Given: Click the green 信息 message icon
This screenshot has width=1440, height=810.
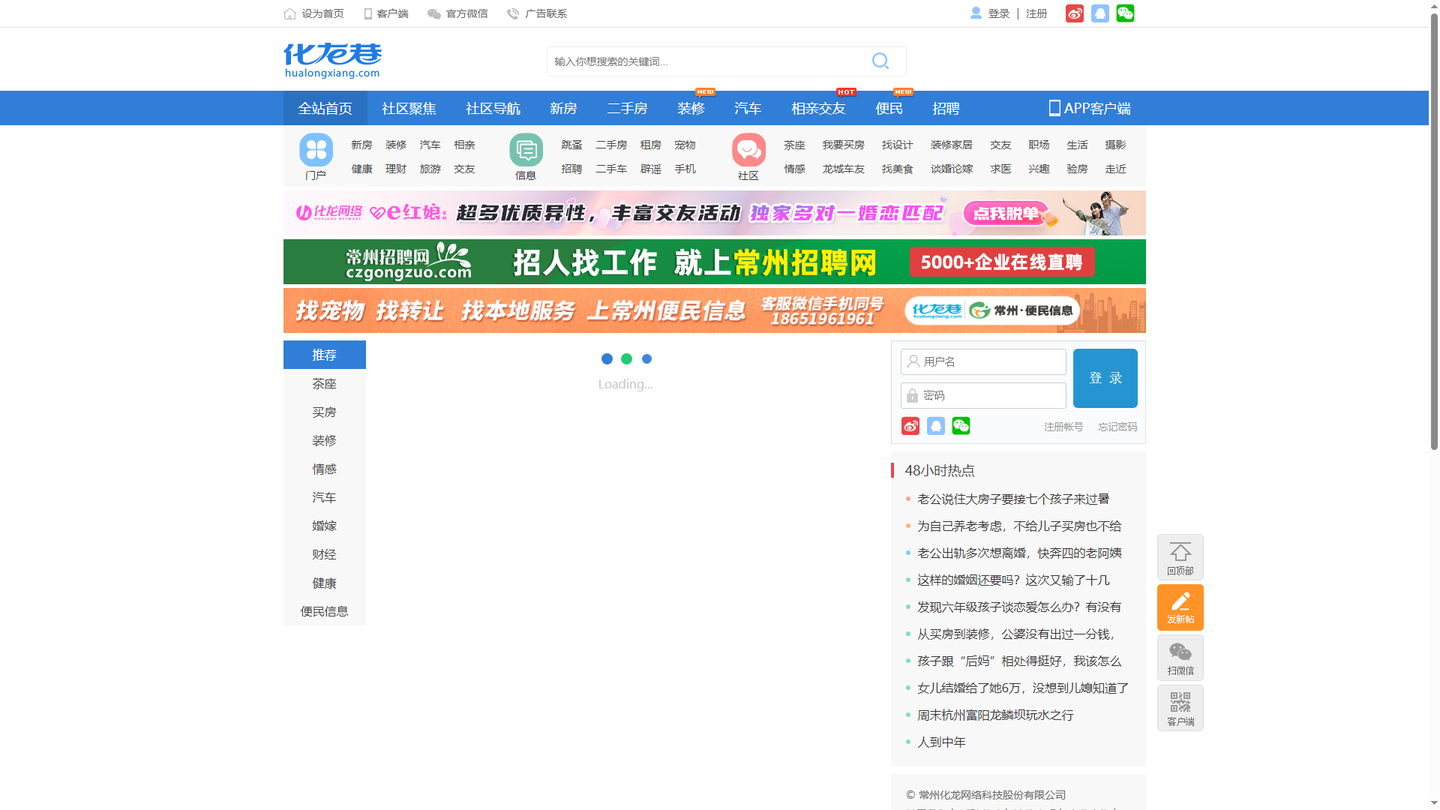Looking at the screenshot, I should (526, 150).
